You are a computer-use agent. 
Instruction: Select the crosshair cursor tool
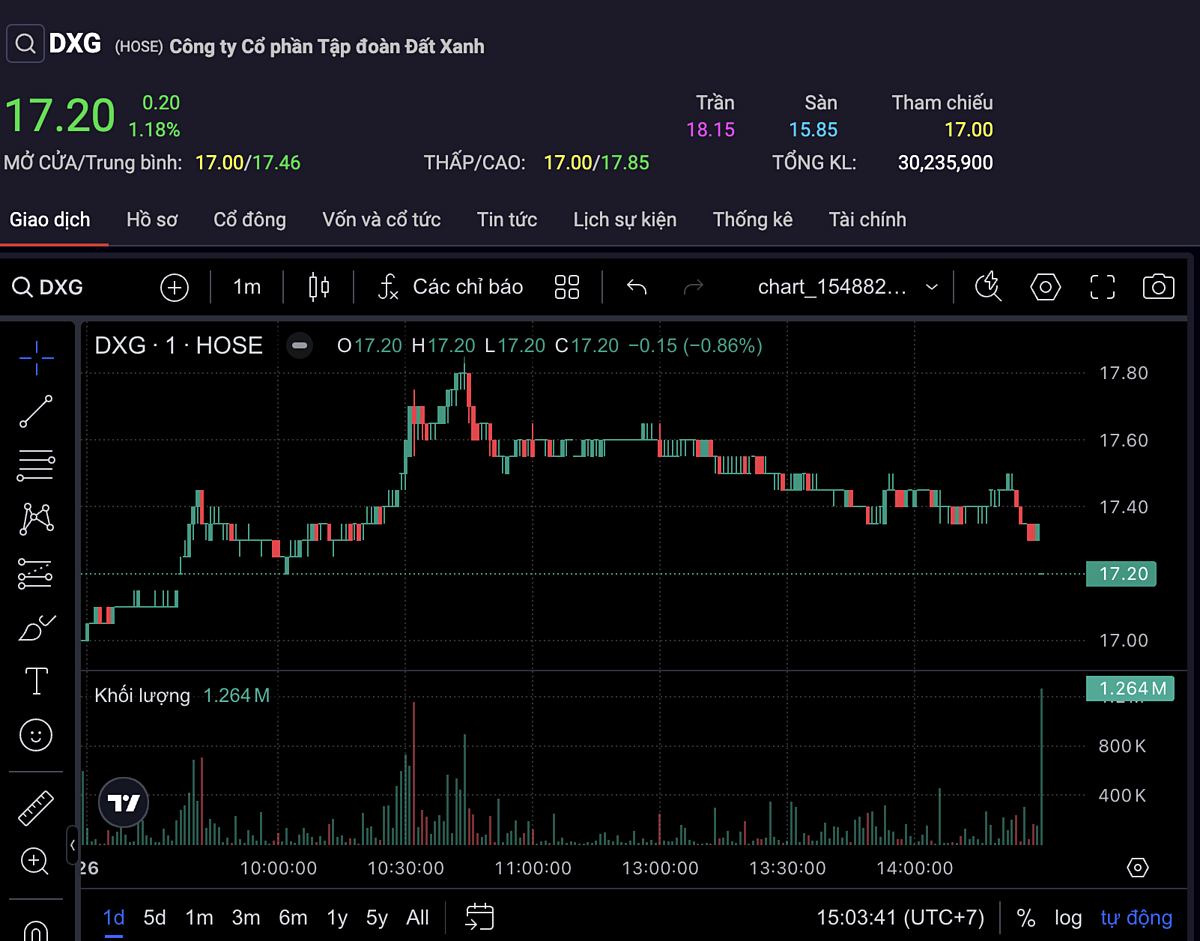point(37,357)
